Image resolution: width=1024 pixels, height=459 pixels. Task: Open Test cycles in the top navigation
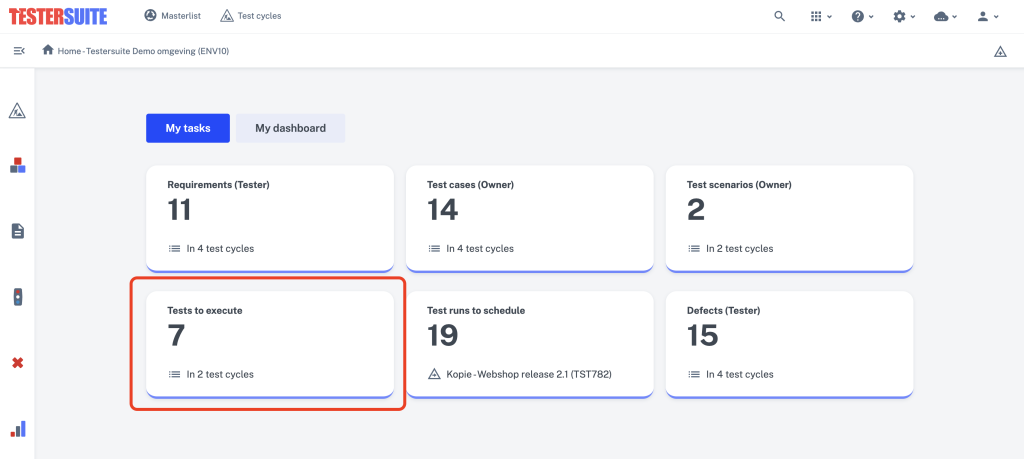point(251,16)
